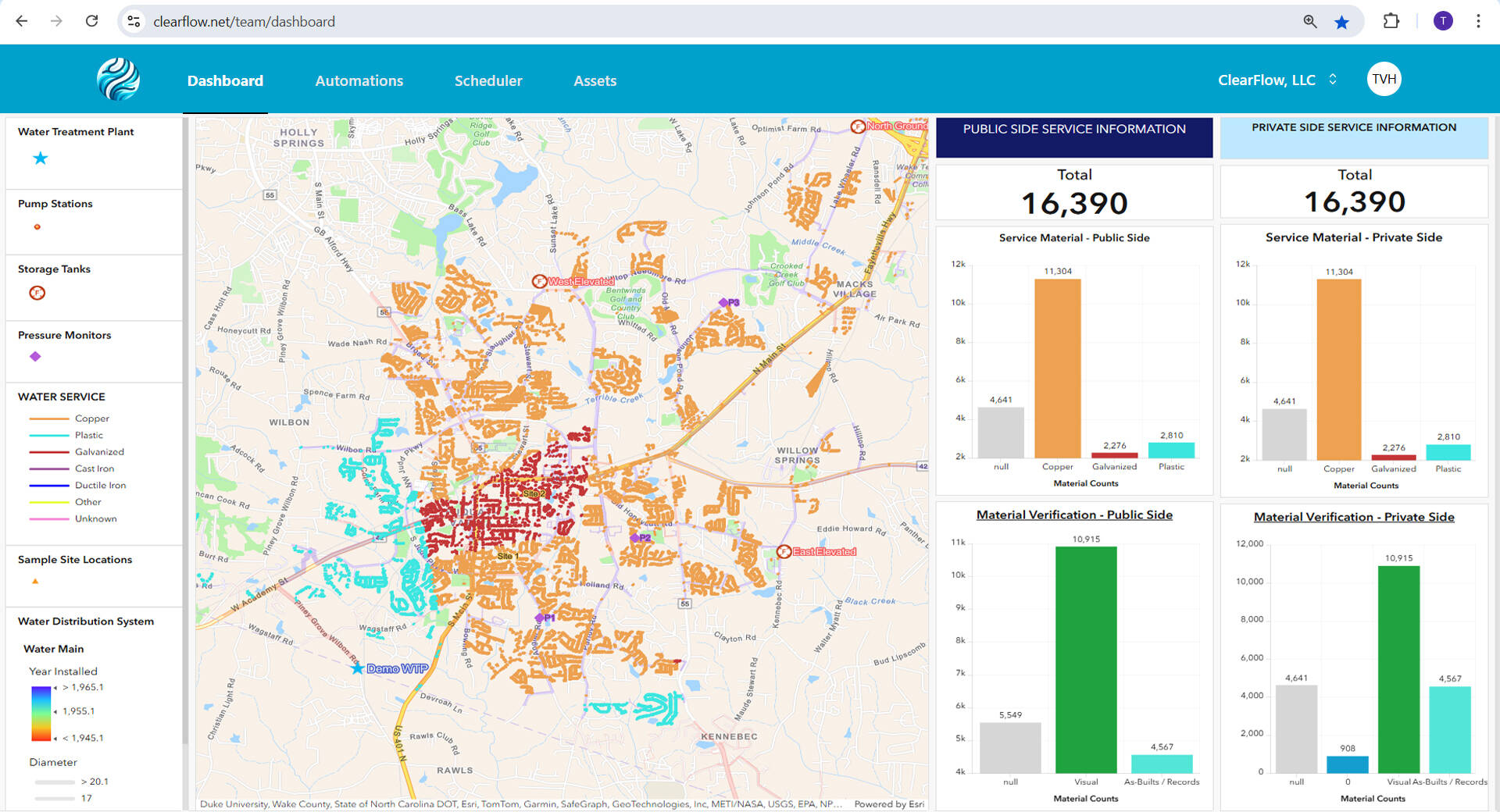
Task: Click the browser forward arrow
Action: (56, 21)
